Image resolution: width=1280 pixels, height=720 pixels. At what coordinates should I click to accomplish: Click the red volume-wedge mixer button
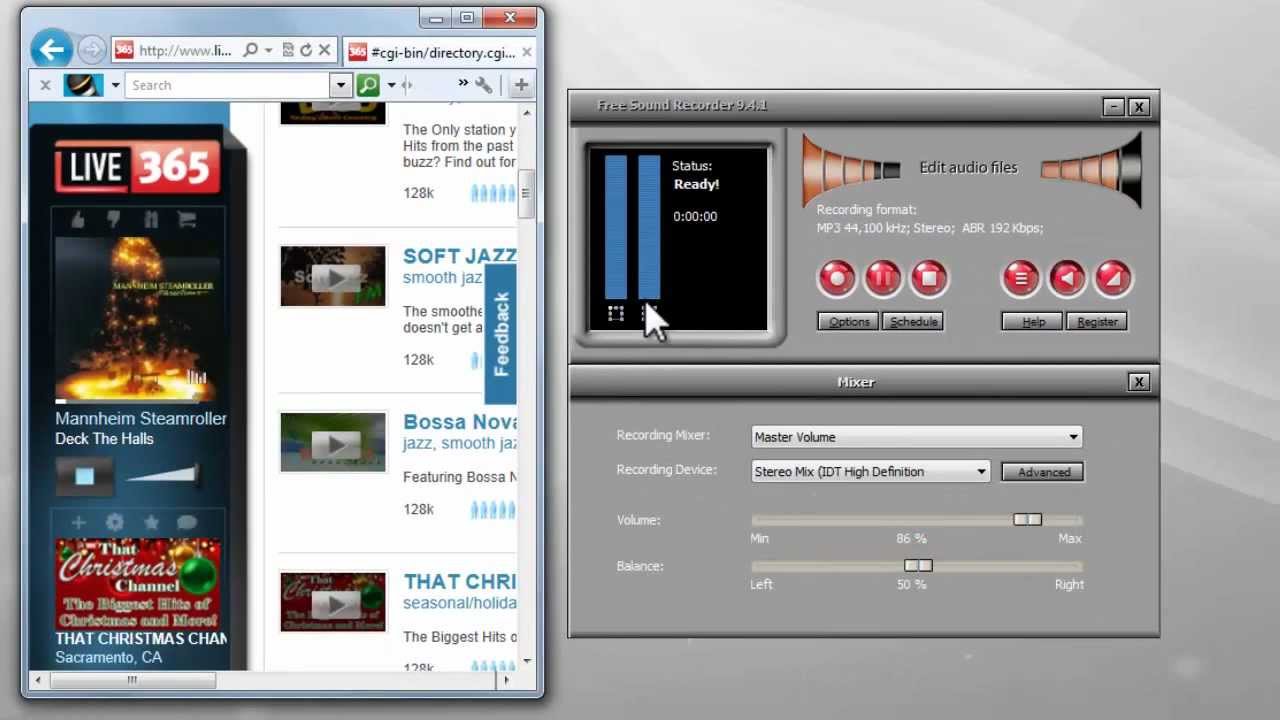pyautogui.click(x=1113, y=278)
